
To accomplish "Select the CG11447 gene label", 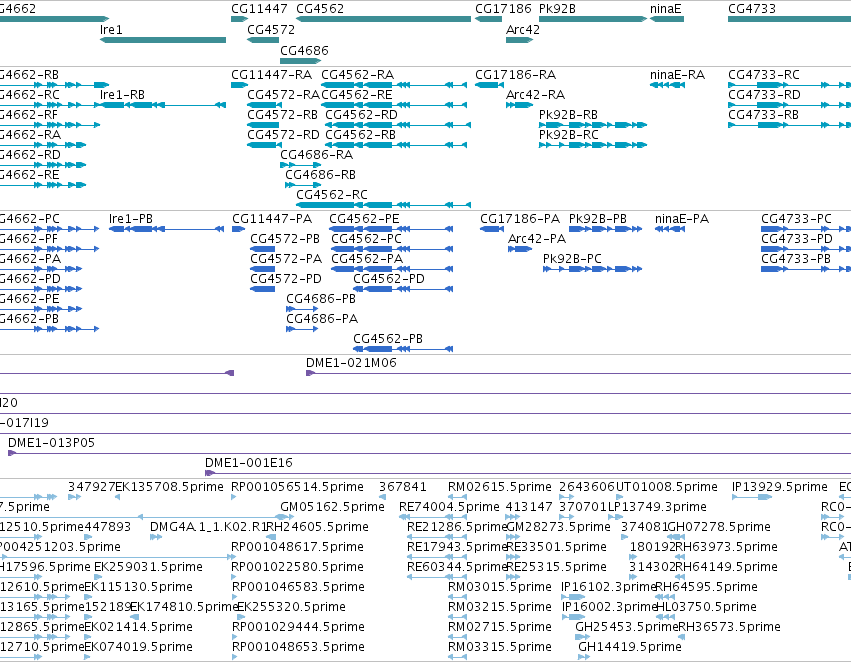I will tap(259, 9).
